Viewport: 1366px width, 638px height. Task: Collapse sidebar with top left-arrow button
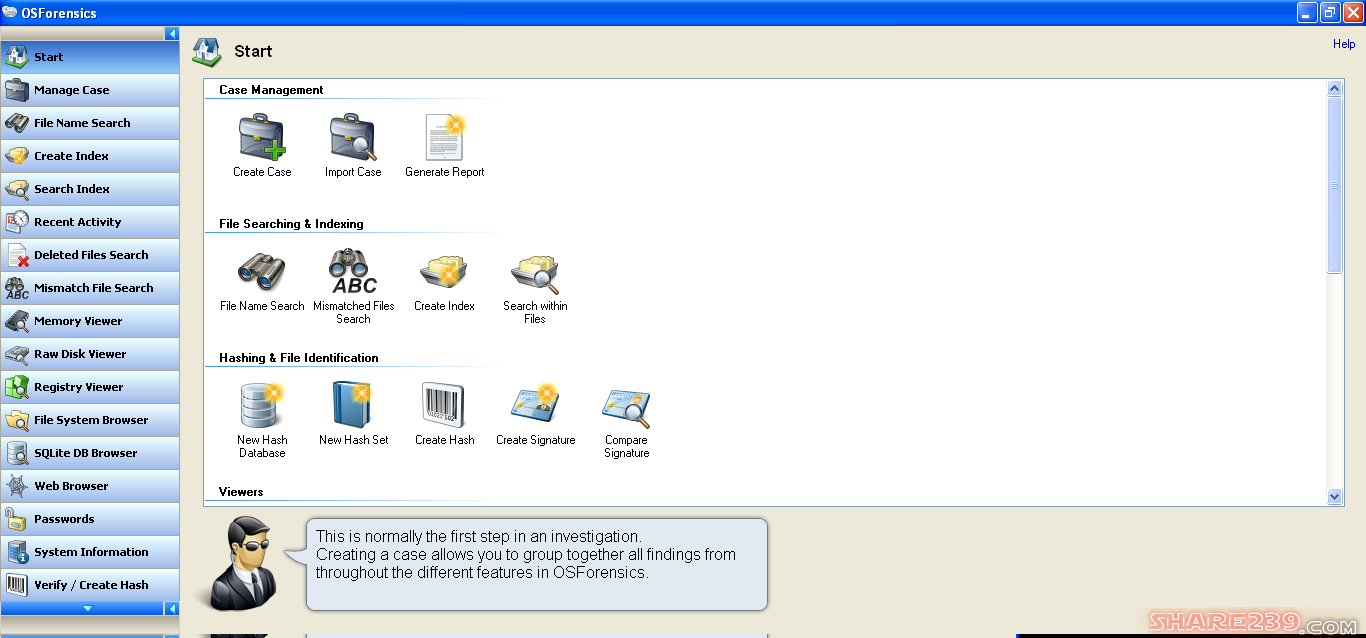tap(172, 34)
